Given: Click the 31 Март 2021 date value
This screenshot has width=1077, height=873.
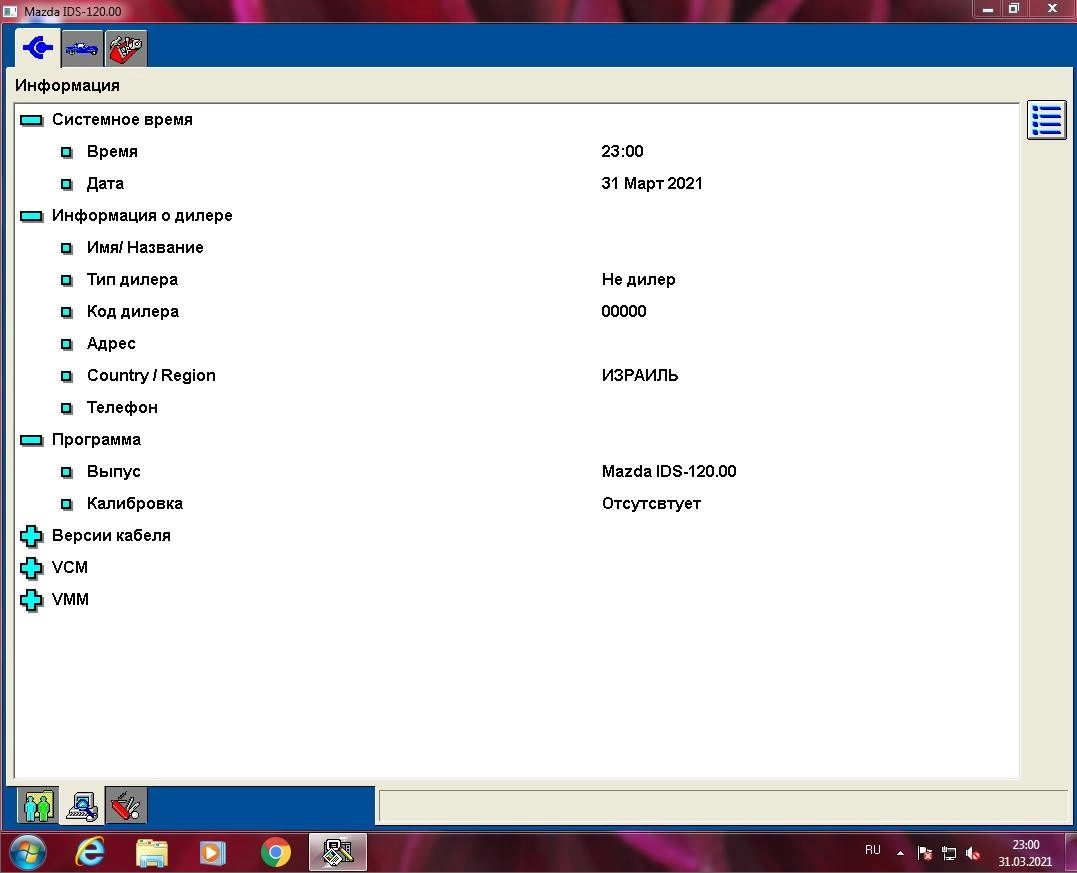Looking at the screenshot, I should [652, 183].
